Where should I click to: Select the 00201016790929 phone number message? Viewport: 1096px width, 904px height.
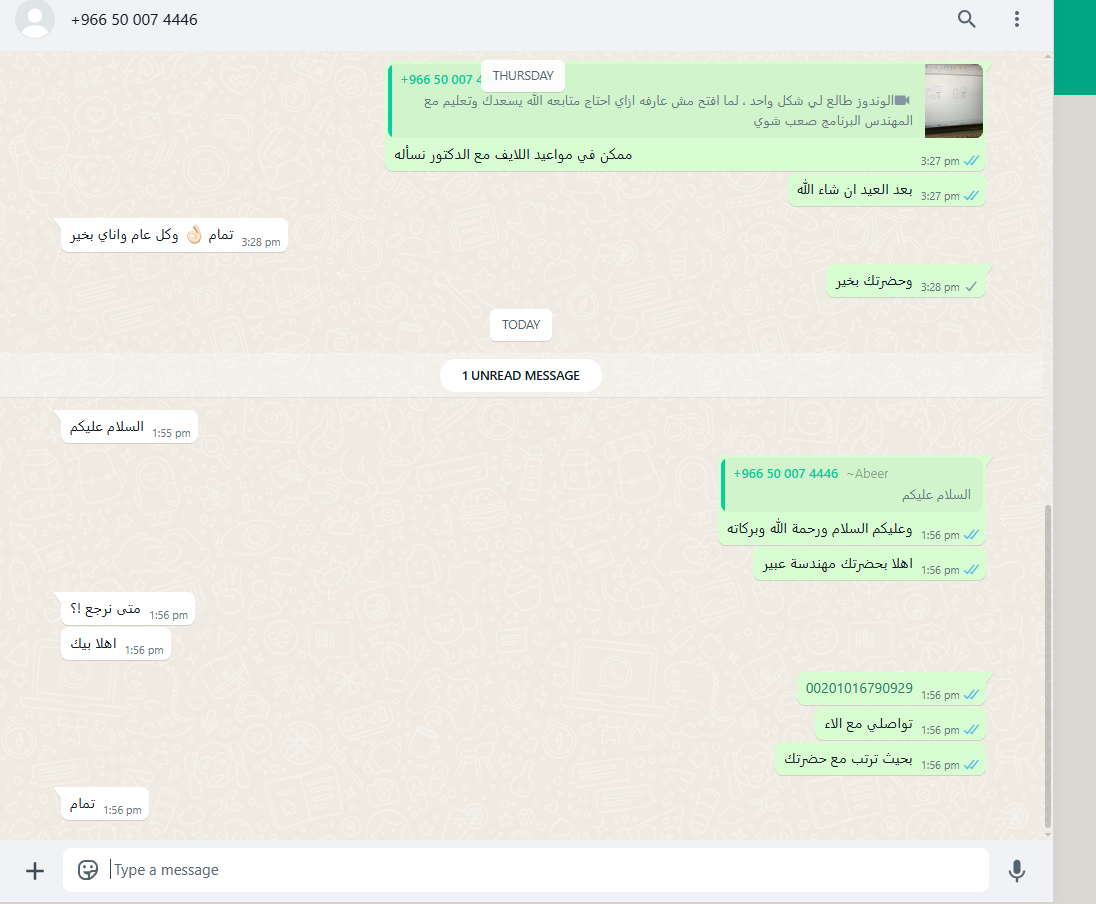coord(859,688)
